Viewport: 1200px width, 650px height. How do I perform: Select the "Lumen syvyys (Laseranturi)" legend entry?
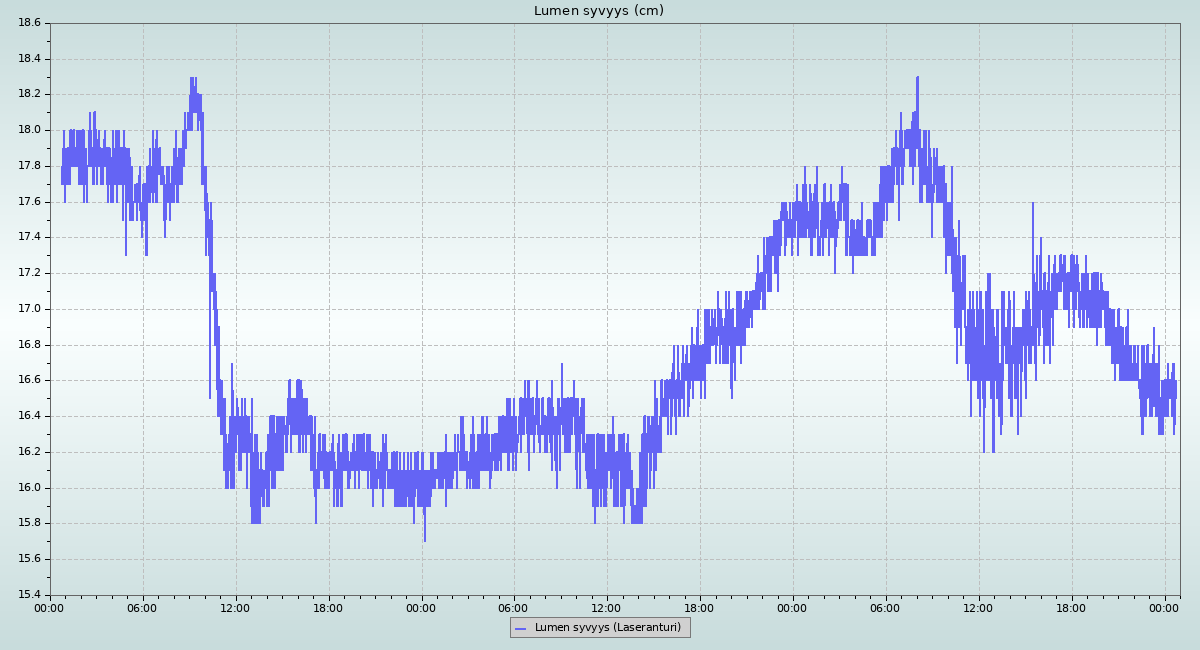pyautogui.click(x=607, y=628)
